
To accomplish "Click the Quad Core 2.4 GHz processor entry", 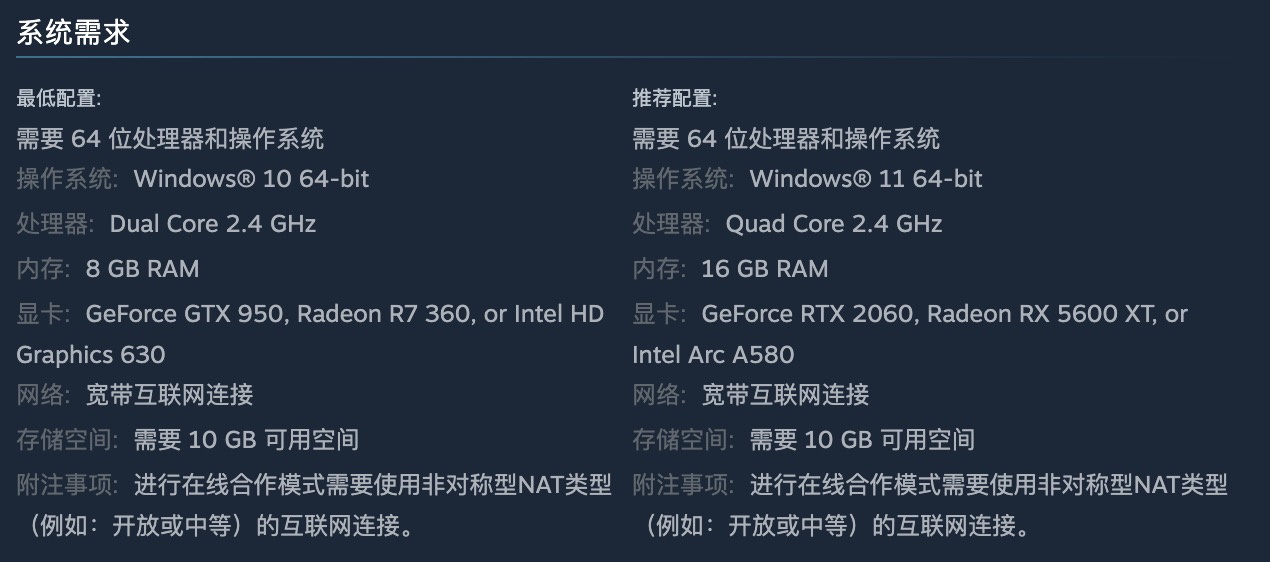I will coord(834,224).
